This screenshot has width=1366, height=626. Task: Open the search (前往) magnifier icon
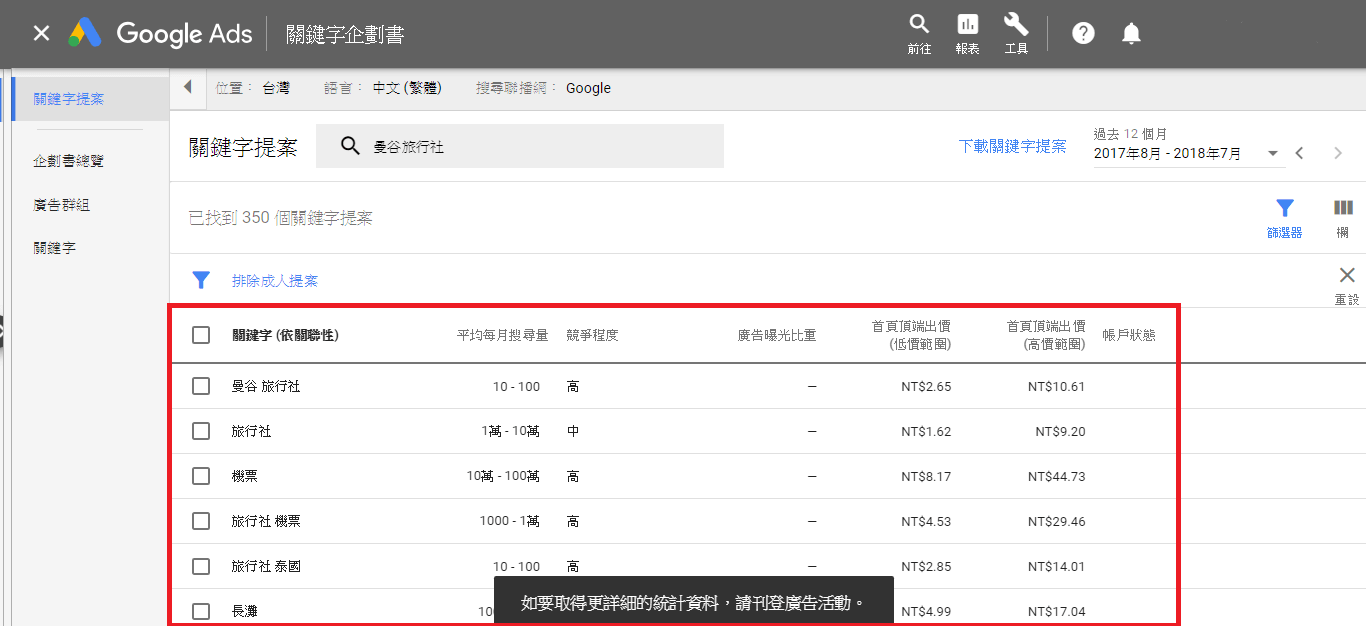tap(919, 26)
